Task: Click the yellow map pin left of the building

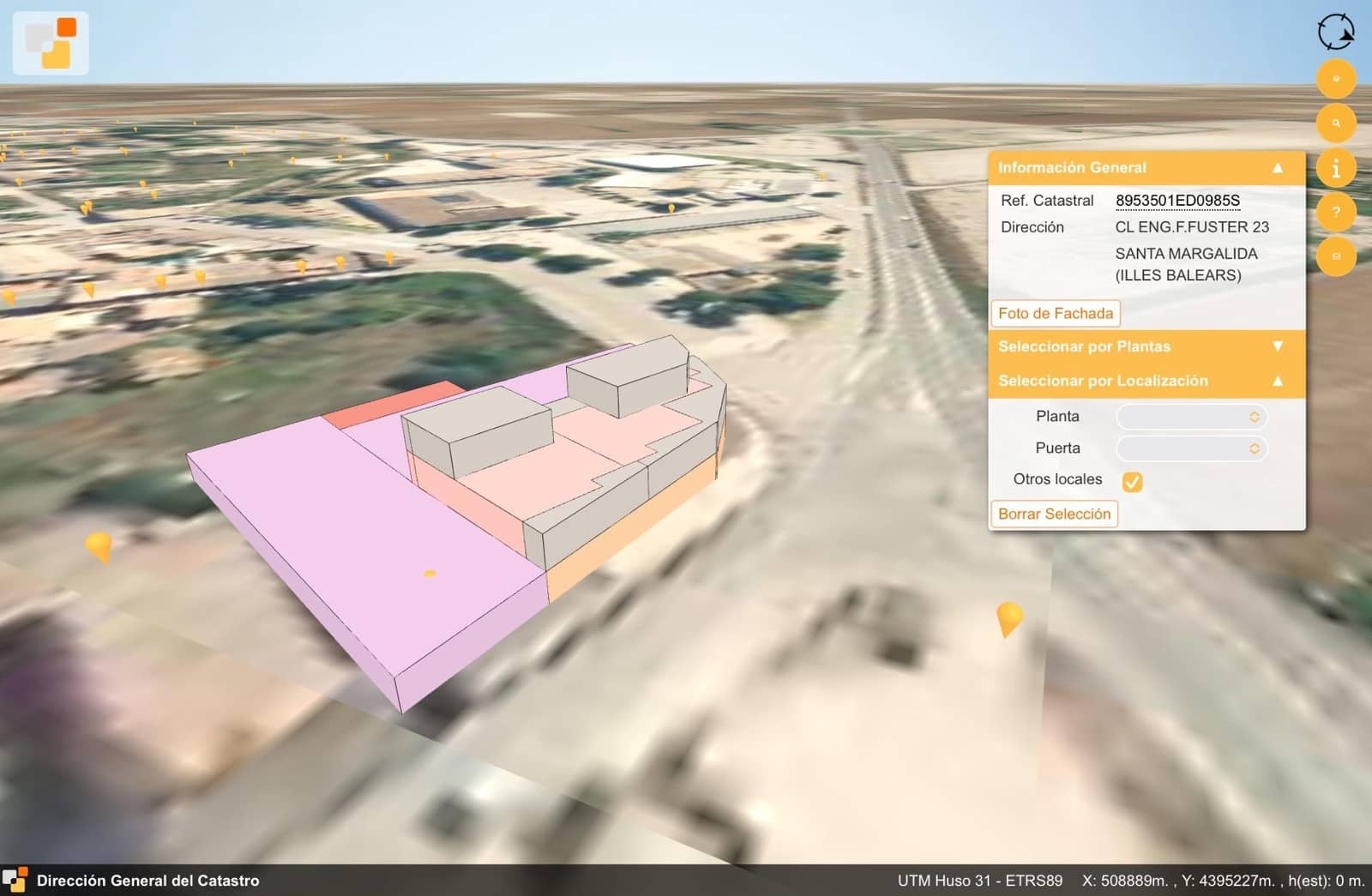Action: (99, 544)
